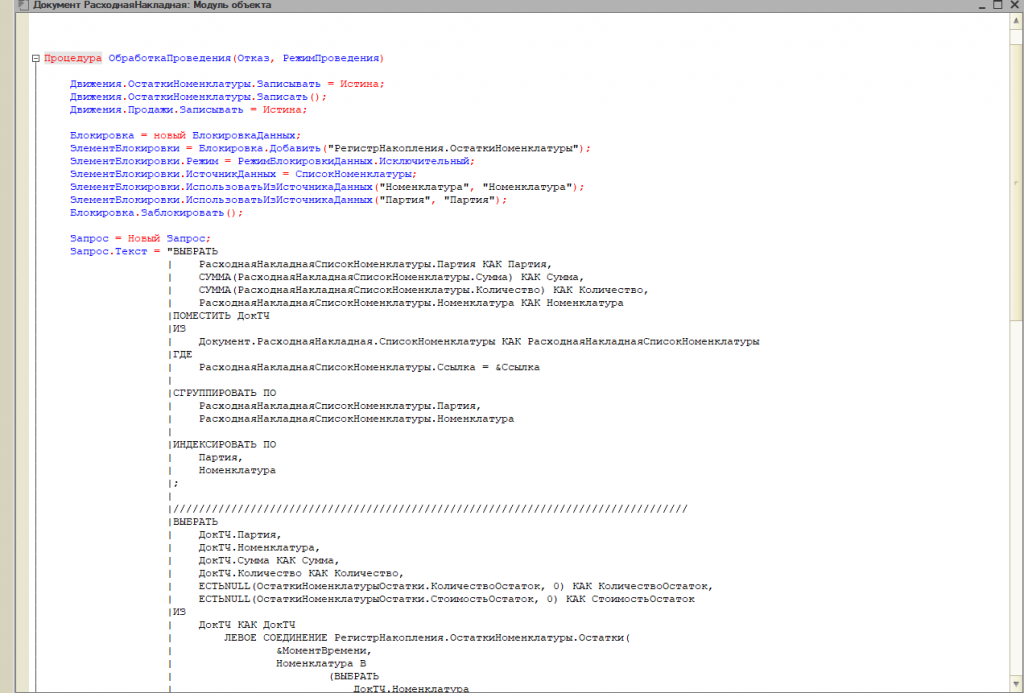Click ИспользоватьИзИсточникаДанных line with "Номенклатура"
The width and height of the screenshot is (1024, 693).
[x=327, y=187]
